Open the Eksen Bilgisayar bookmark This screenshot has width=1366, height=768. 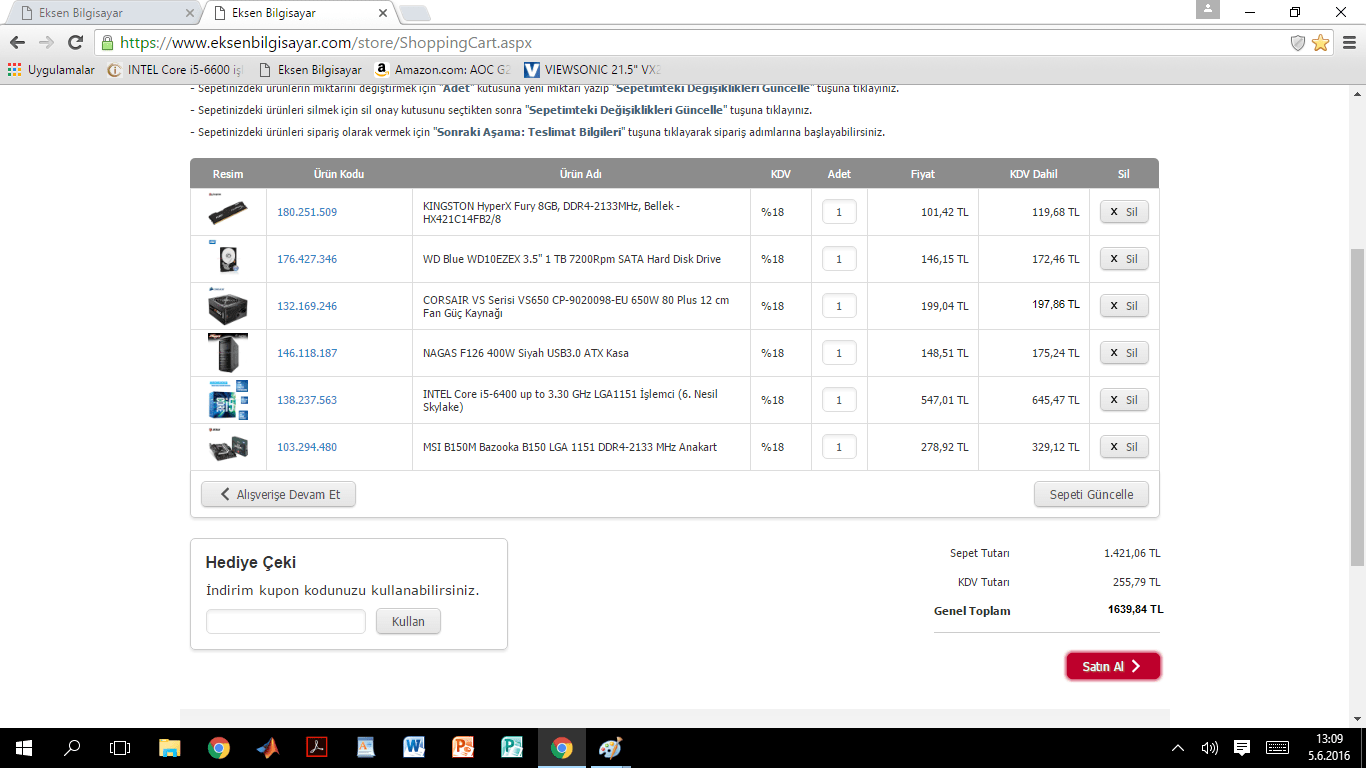[x=310, y=70]
